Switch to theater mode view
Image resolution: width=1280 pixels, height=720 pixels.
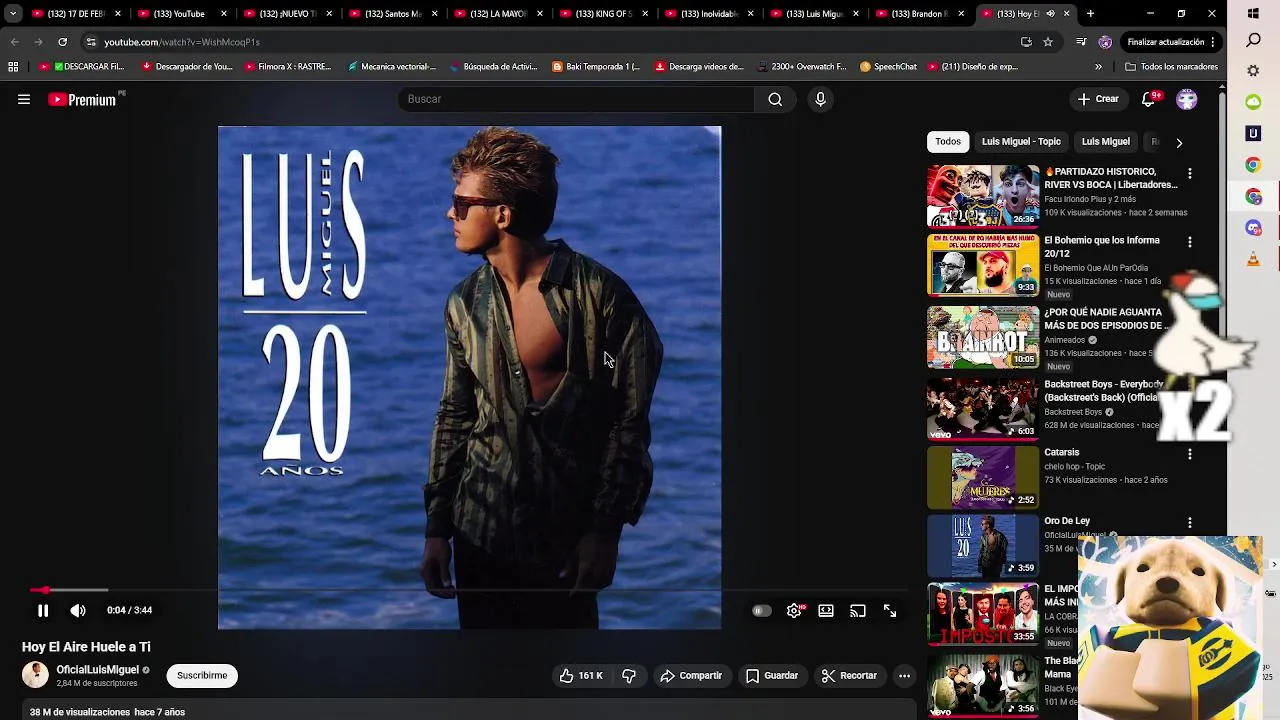(826, 611)
